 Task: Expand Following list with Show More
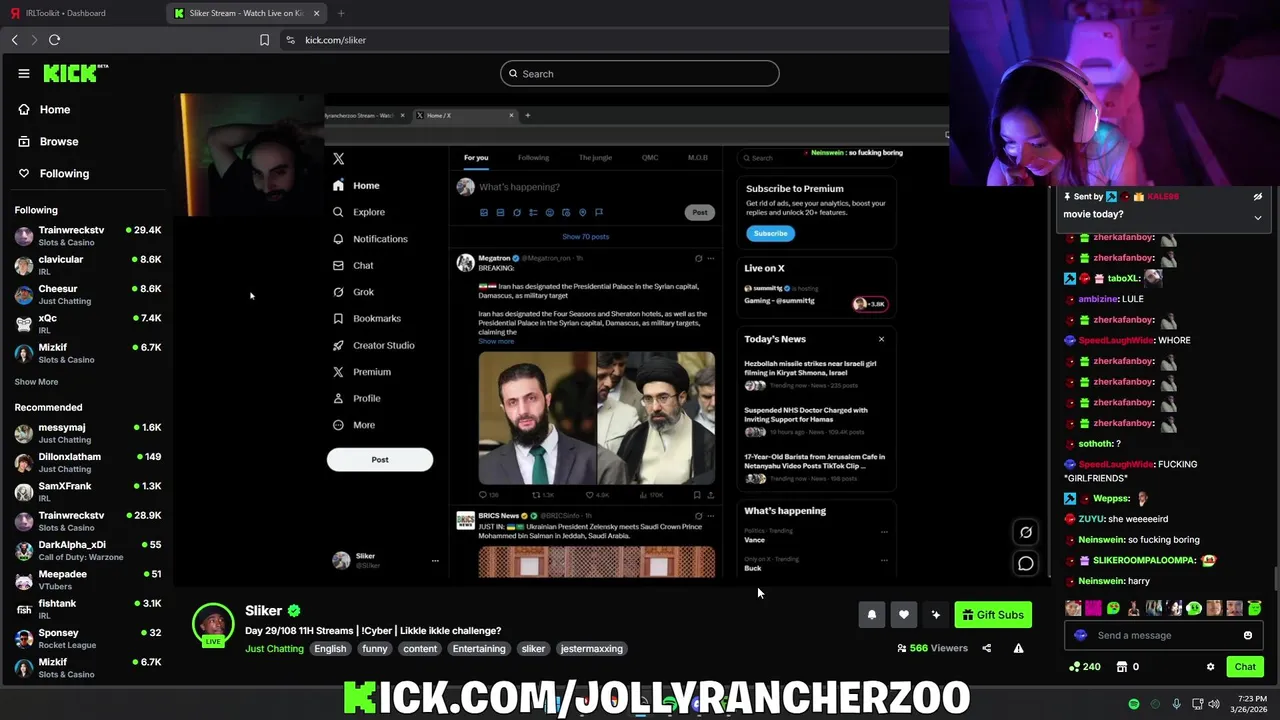tap(36, 382)
